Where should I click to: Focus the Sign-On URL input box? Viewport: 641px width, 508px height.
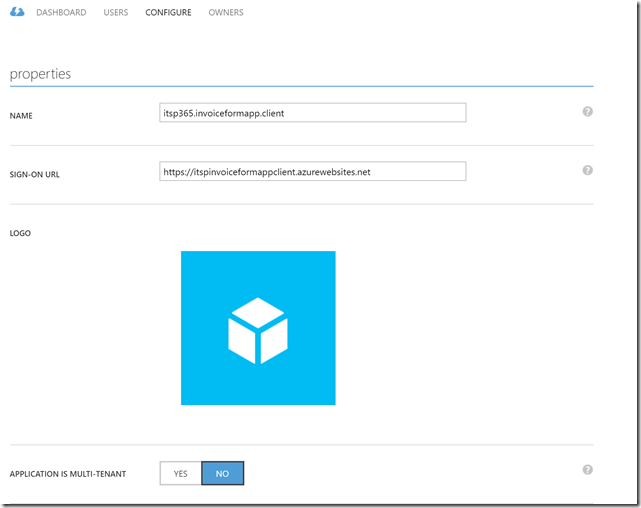[312, 172]
